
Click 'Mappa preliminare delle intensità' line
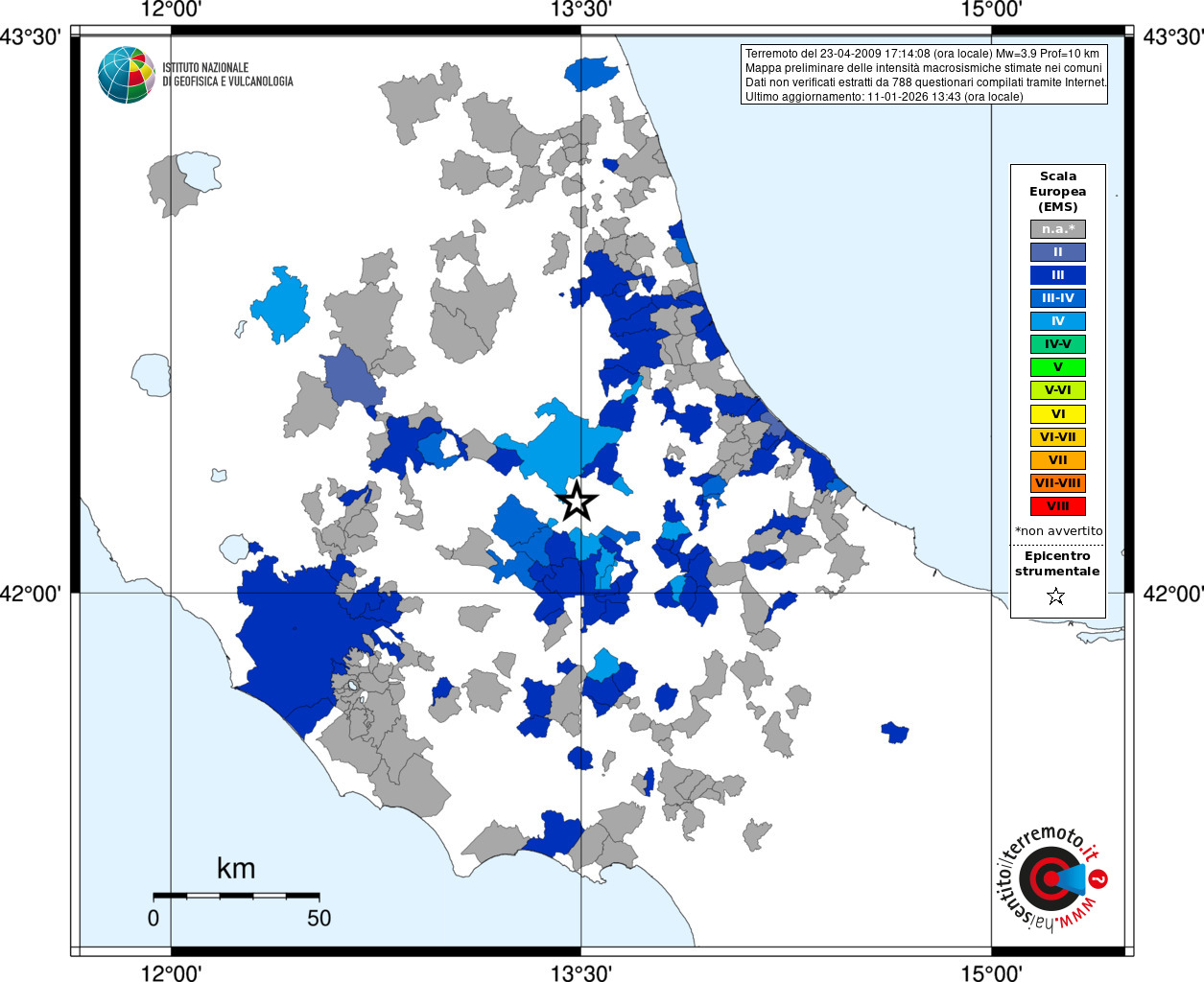924,68
